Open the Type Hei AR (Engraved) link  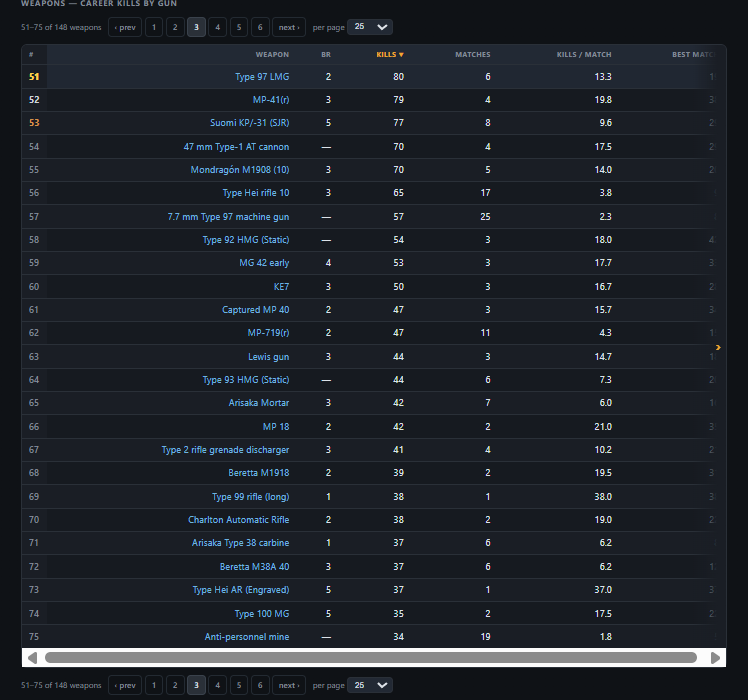(x=240, y=589)
